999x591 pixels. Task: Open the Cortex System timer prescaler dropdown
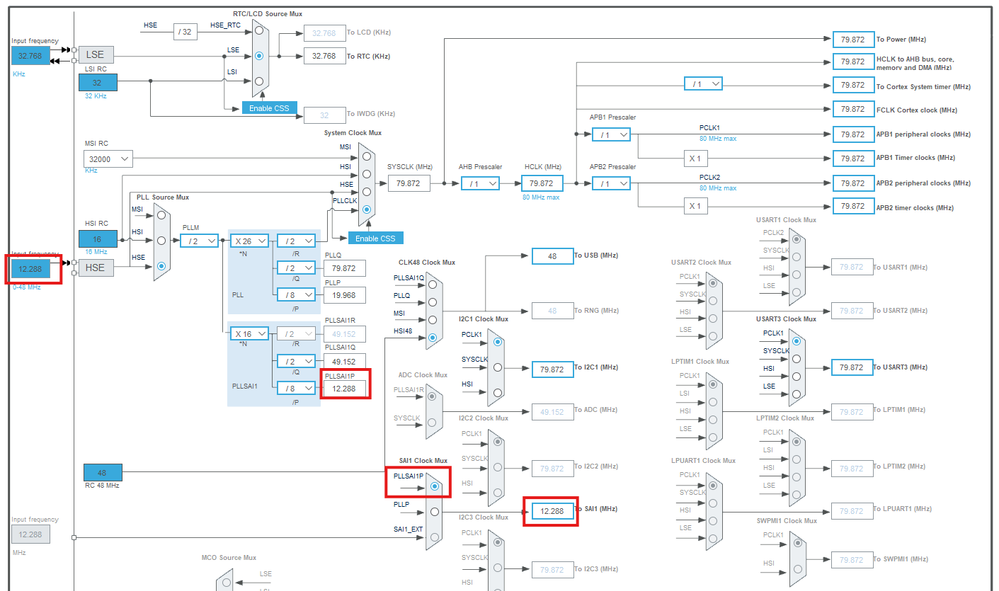(x=703, y=83)
